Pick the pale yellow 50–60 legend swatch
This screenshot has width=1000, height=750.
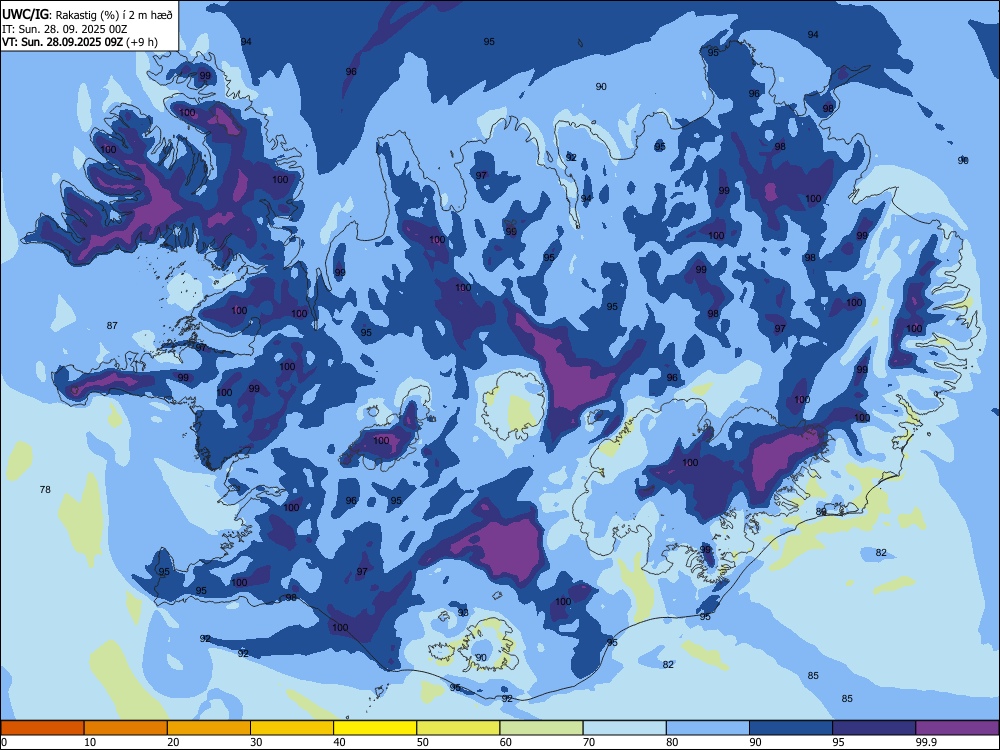(x=458, y=728)
